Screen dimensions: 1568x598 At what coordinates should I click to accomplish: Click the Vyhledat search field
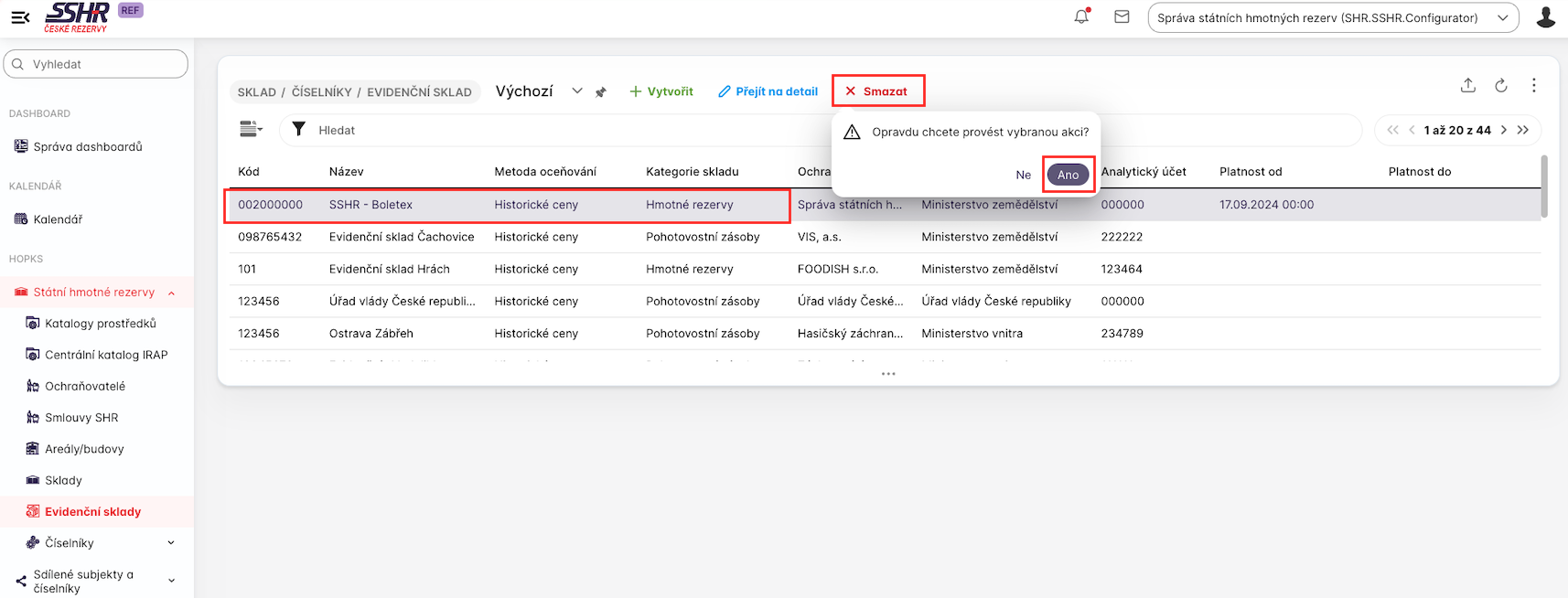coord(96,64)
